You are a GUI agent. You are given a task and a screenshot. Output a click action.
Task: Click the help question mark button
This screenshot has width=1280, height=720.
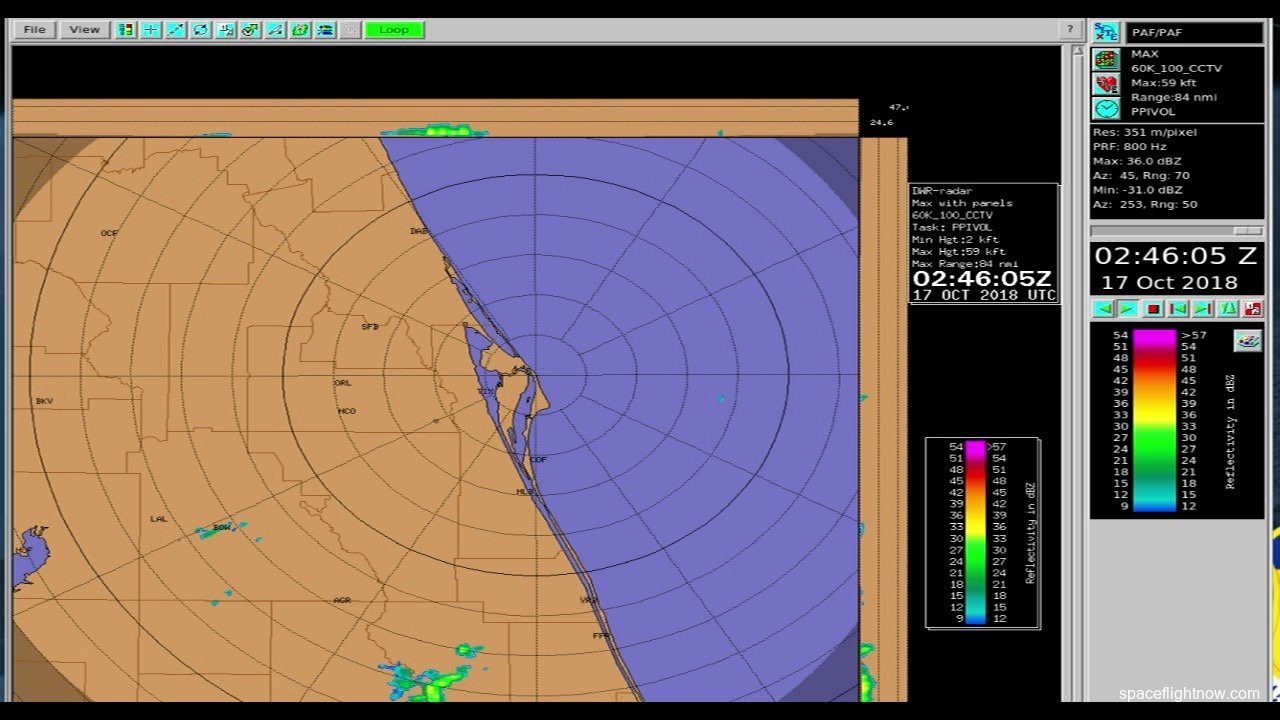click(x=1070, y=30)
